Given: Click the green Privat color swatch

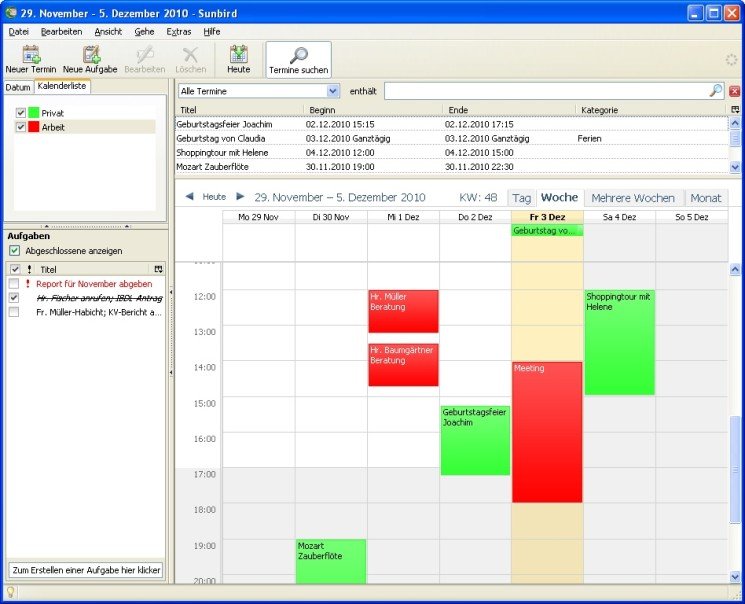Looking at the screenshot, I should pos(33,113).
